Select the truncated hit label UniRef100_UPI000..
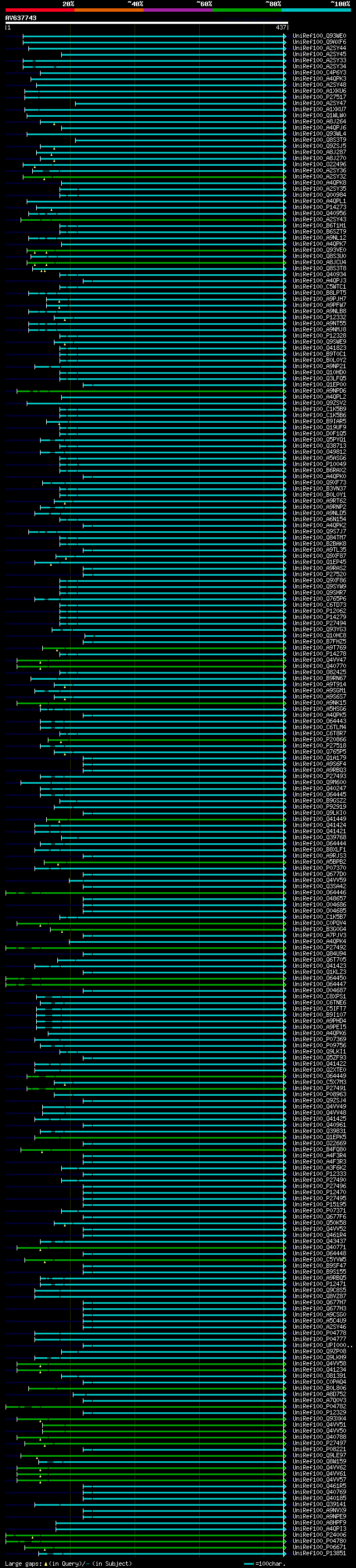The width and height of the screenshot is (356, 1568). coord(323,1345)
